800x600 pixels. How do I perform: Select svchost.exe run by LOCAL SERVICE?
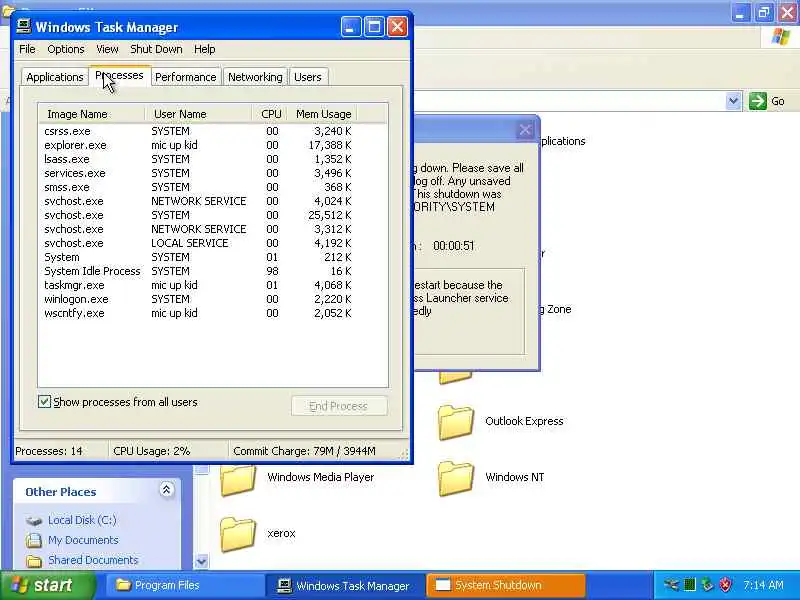(x=198, y=243)
